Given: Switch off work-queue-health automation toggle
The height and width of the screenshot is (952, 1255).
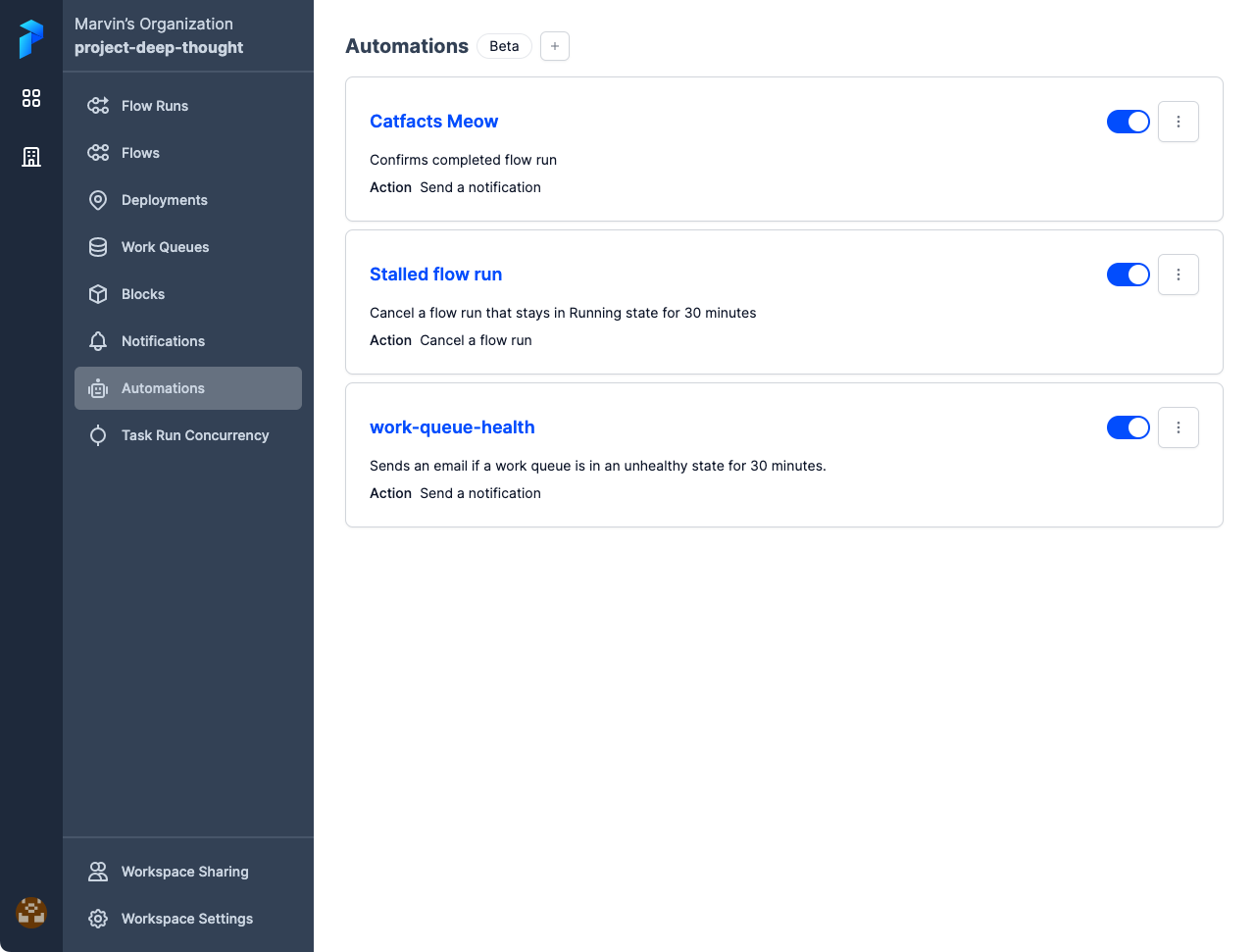Looking at the screenshot, I should click(1129, 427).
